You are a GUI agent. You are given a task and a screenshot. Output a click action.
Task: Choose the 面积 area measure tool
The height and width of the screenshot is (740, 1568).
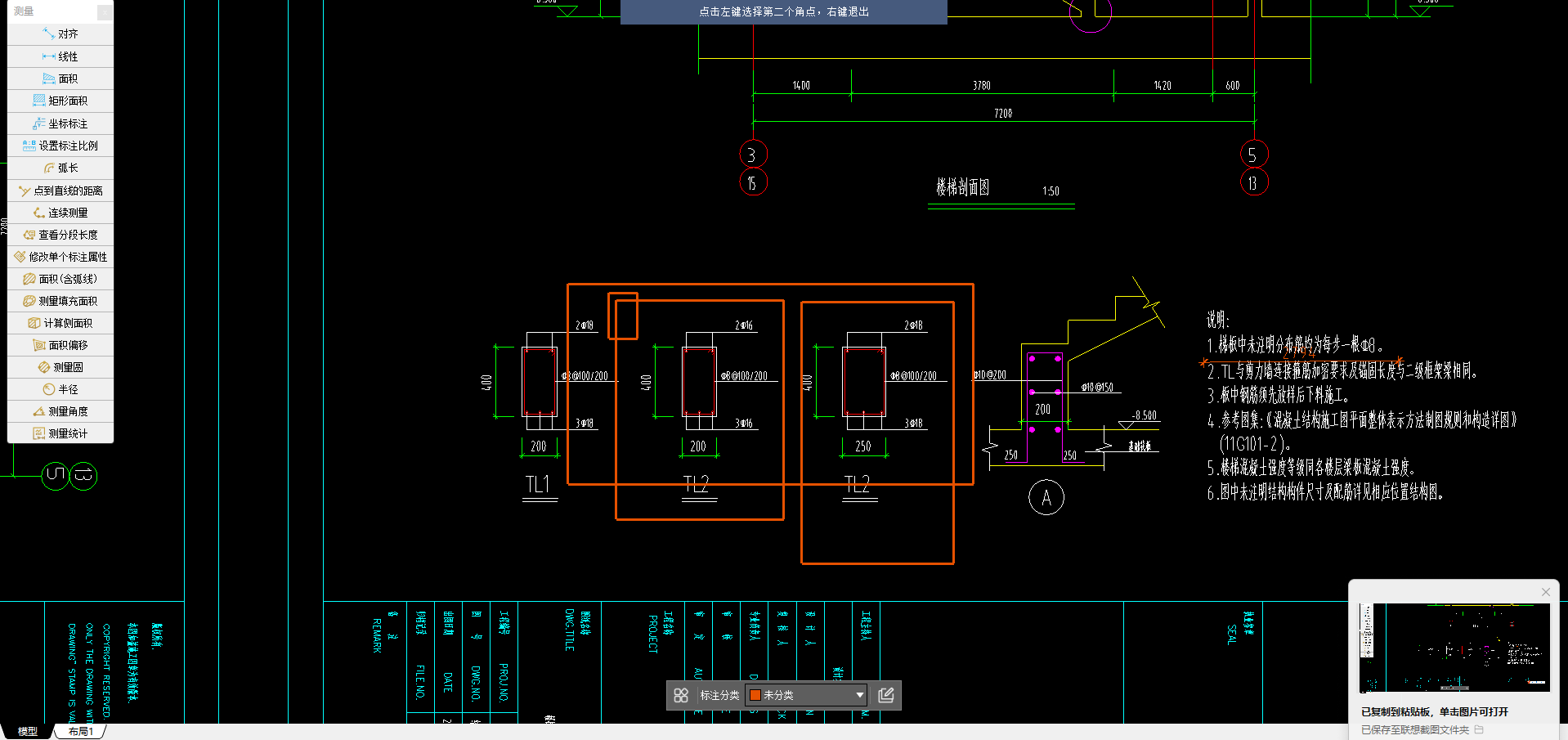[60, 78]
